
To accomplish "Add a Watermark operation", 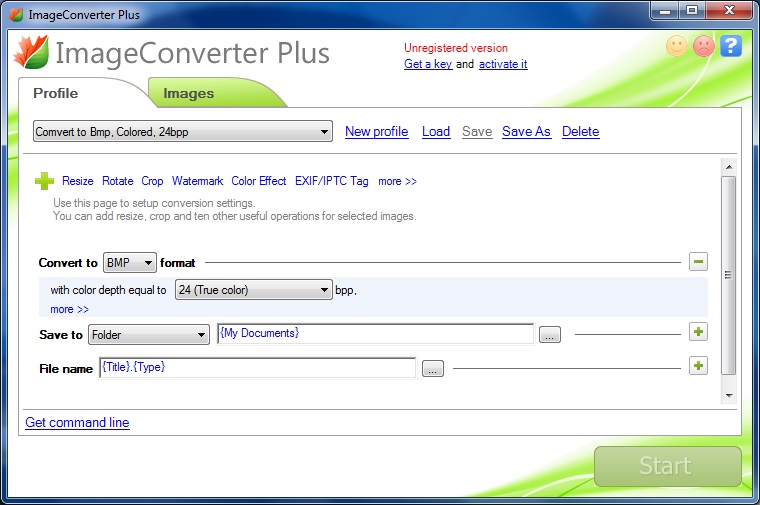I will coord(197,181).
